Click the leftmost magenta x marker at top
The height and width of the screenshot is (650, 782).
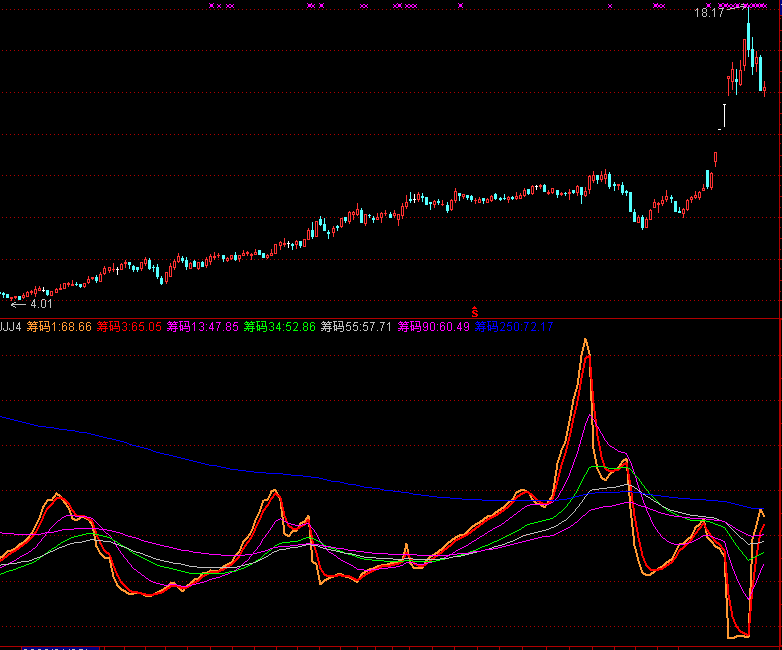pyautogui.click(x=212, y=5)
